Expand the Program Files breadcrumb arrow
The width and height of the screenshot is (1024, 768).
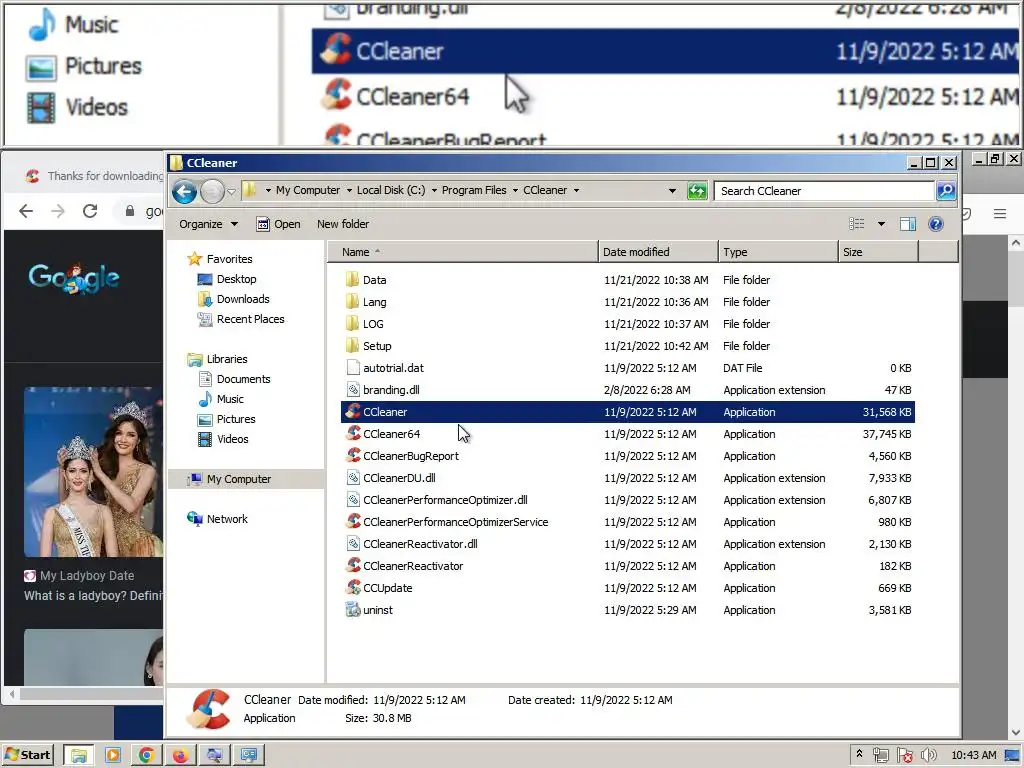point(515,191)
